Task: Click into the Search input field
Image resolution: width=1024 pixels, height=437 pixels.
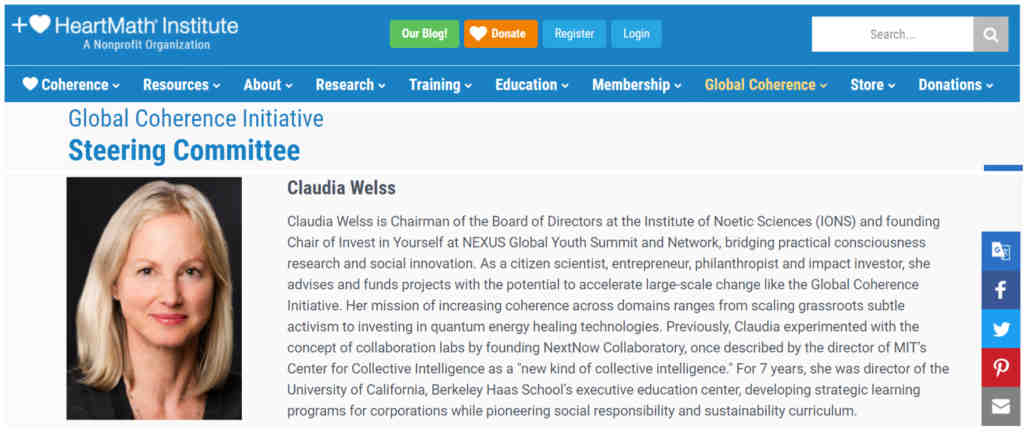Action: tap(892, 34)
